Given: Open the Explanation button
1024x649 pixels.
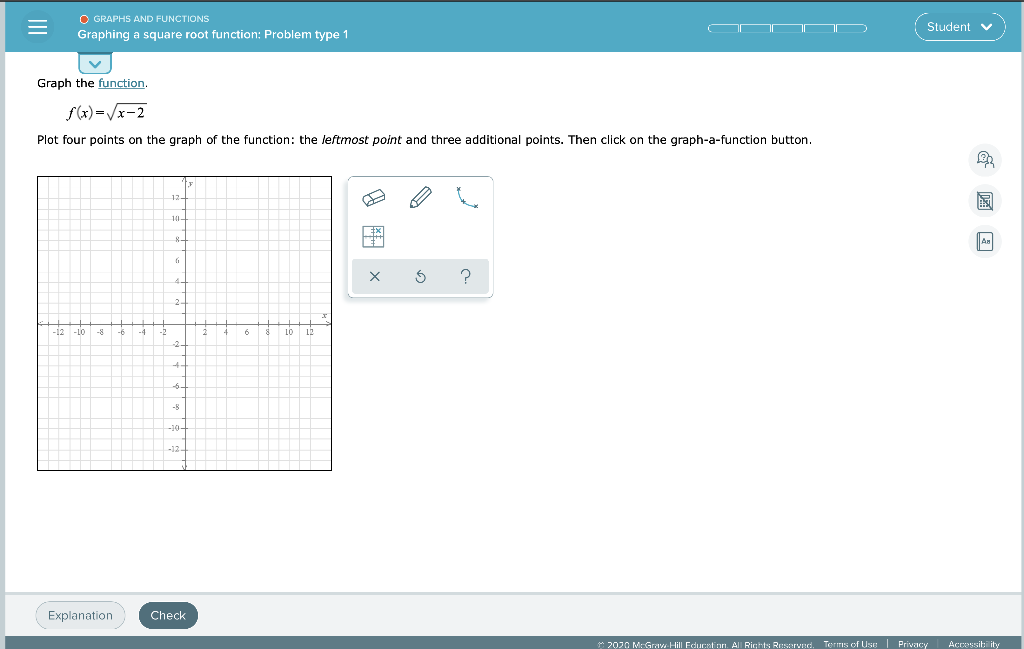Looking at the screenshot, I should pyautogui.click(x=80, y=615).
